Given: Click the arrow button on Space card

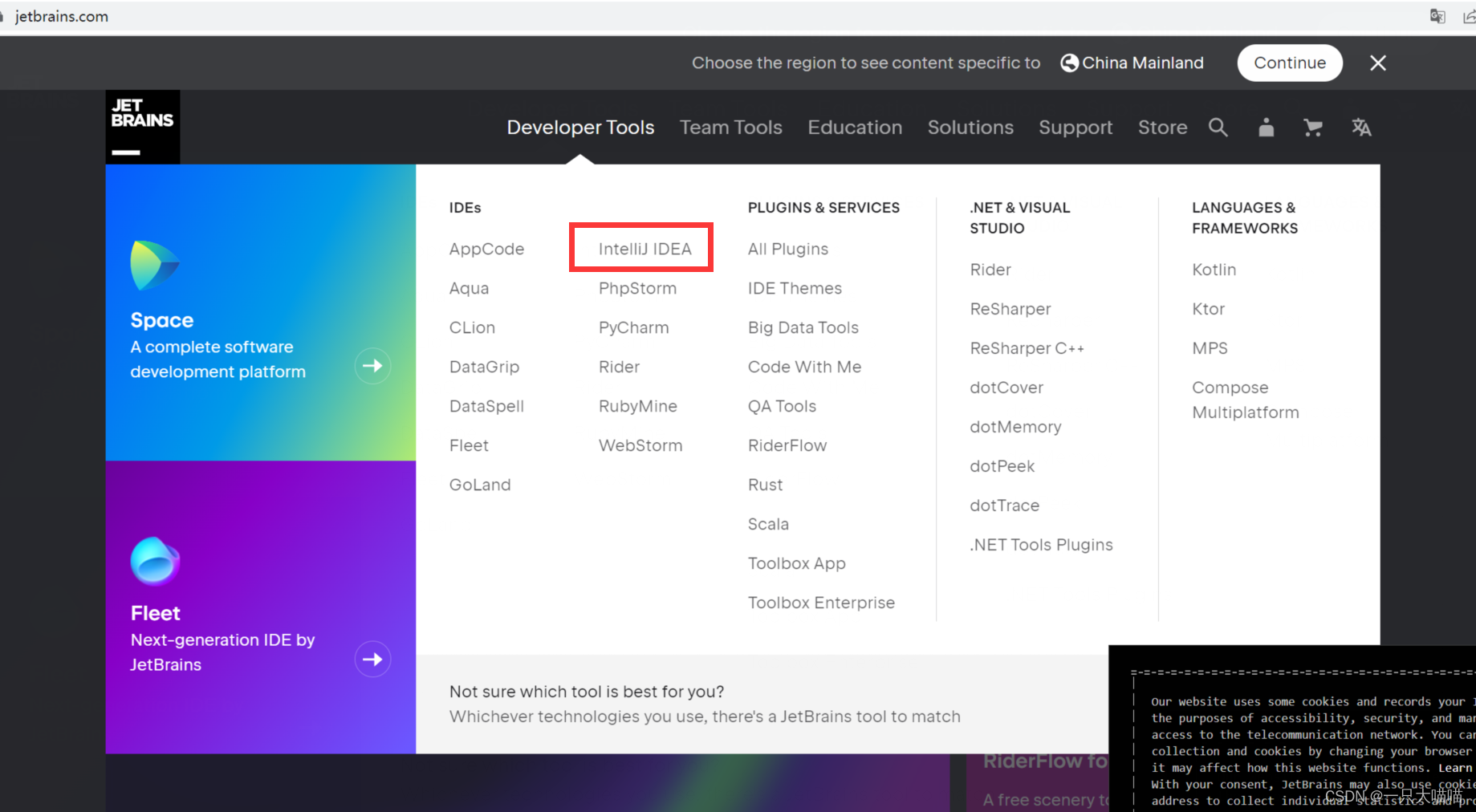Looking at the screenshot, I should [x=372, y=366].
